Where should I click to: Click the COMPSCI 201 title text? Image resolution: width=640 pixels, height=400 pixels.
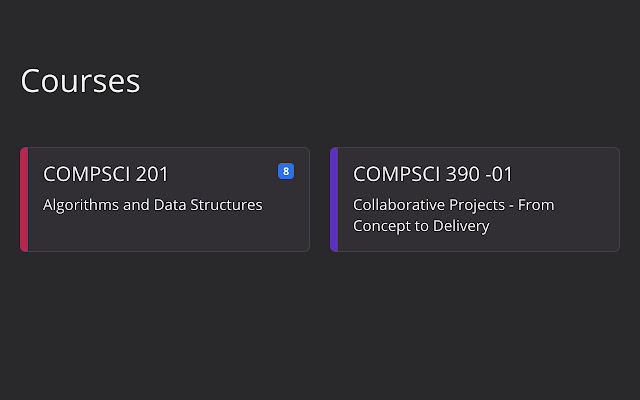click(106, 174)
